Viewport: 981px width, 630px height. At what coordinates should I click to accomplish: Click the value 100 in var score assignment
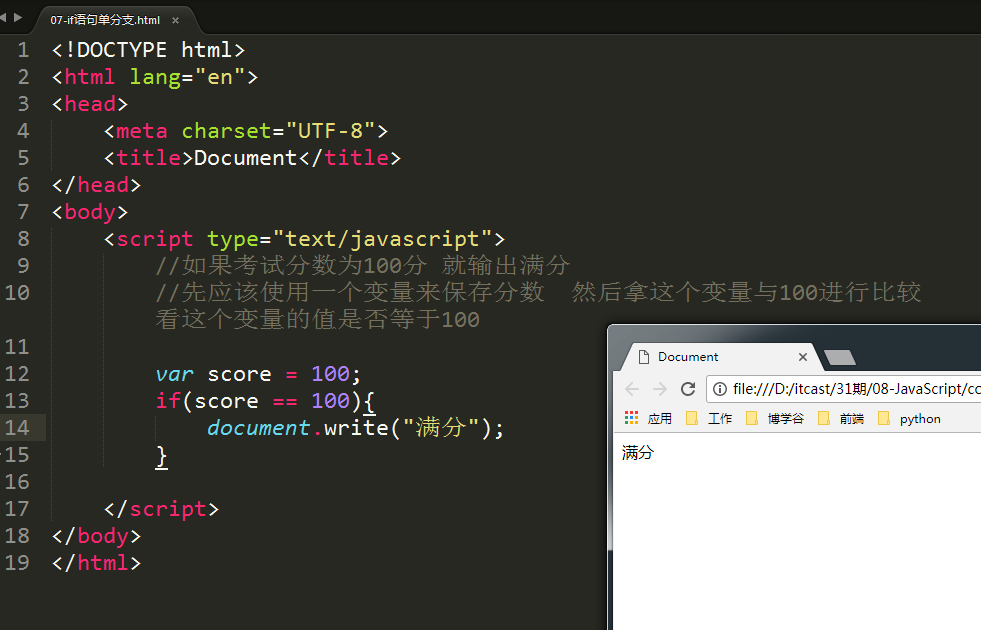pyautogui.click(x=330, y=374)
